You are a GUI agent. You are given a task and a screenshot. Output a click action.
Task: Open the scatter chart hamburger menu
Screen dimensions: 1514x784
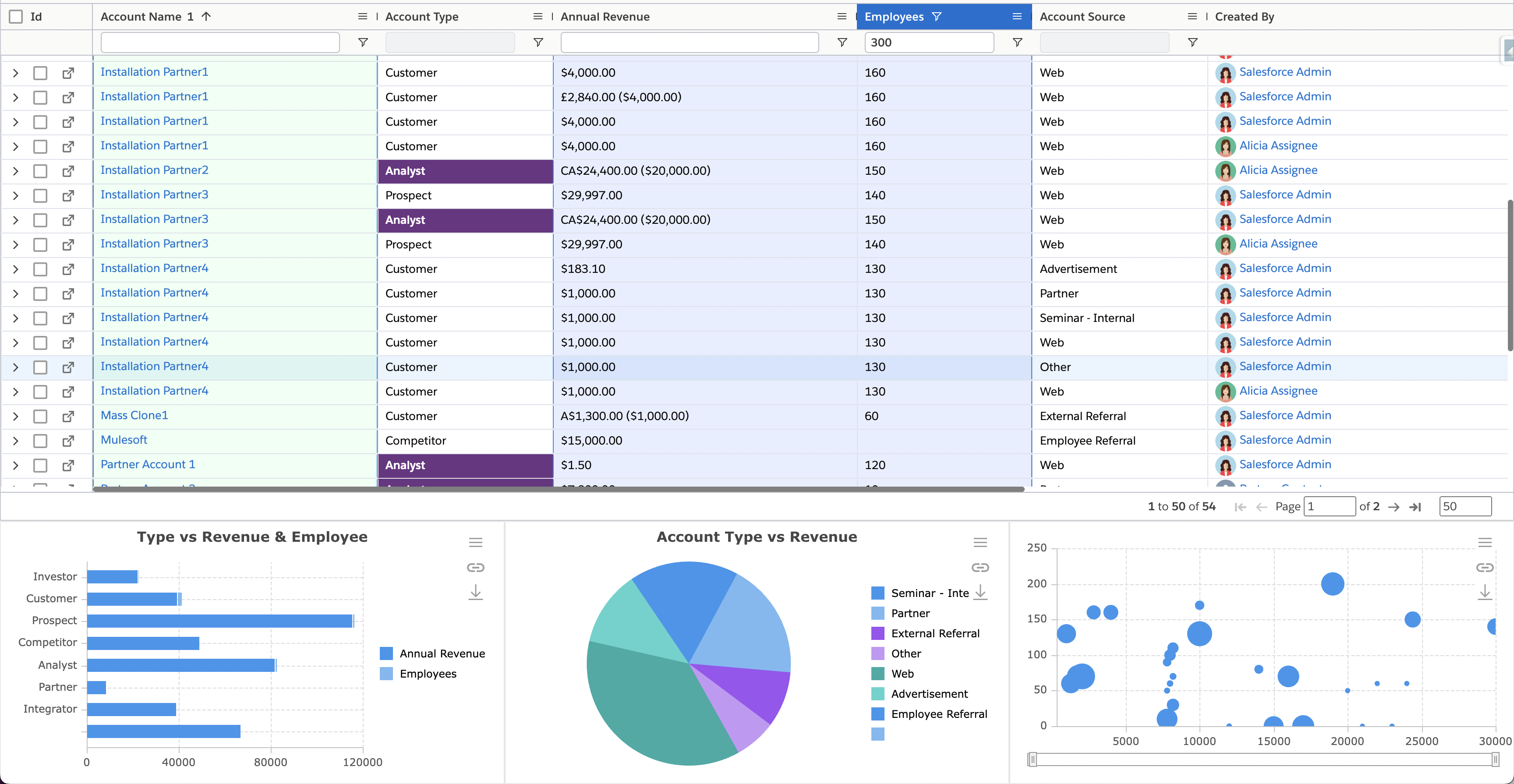pos(1485,542)
